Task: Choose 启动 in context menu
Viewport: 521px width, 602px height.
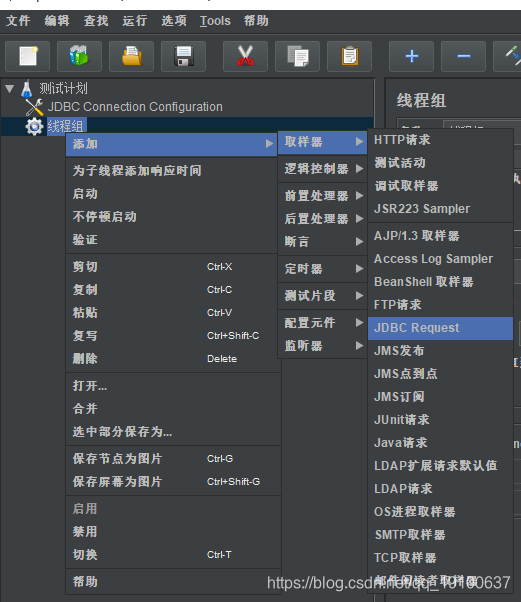Action: click(171, 194)
